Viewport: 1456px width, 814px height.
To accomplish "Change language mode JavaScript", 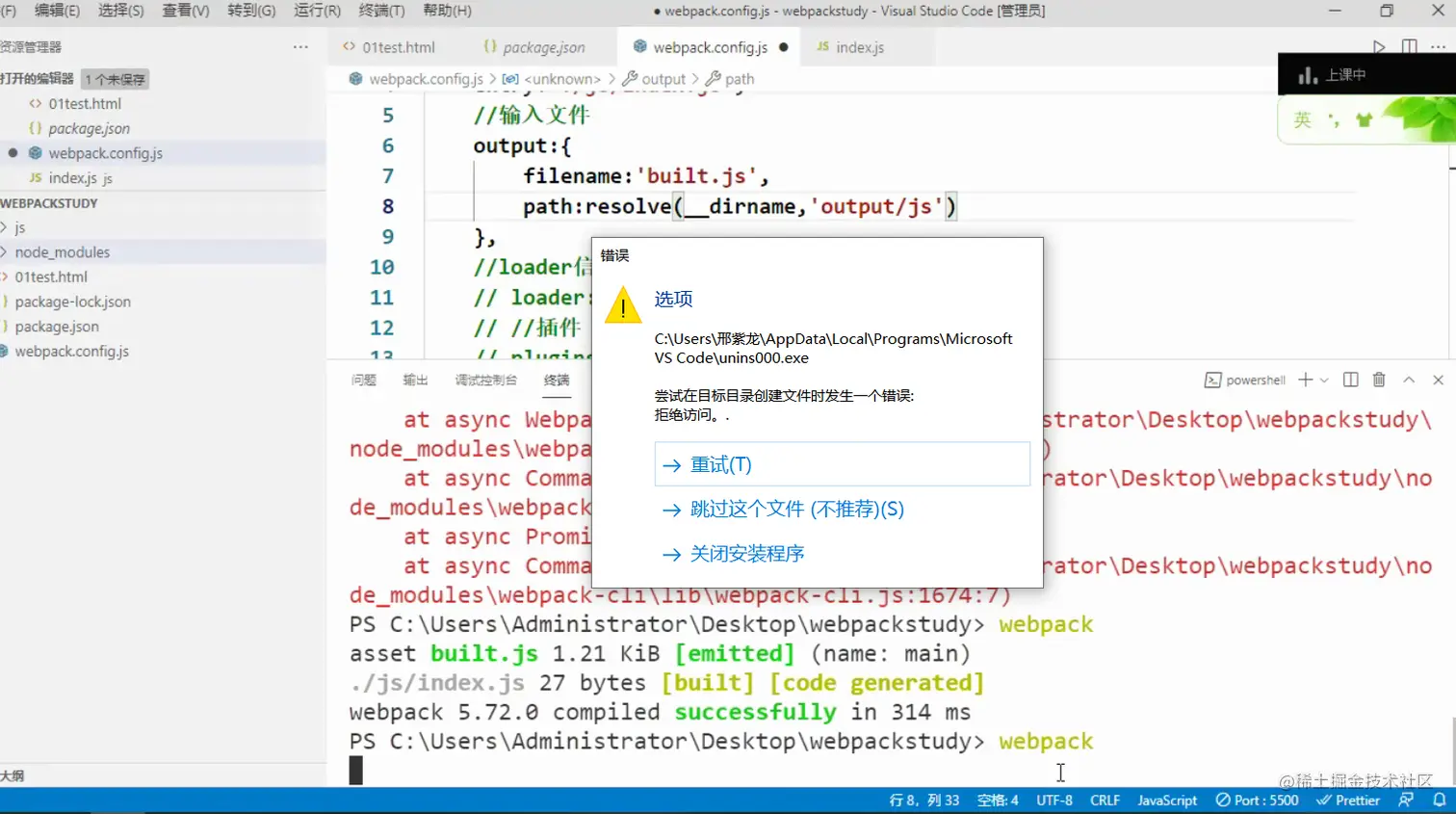I will (x=1167, y=801).
